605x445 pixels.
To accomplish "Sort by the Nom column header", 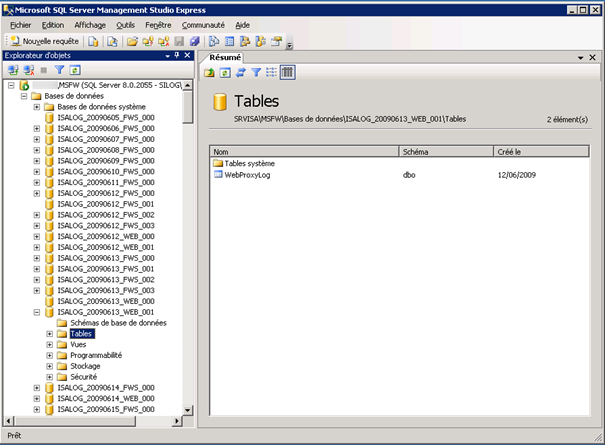I will [x=304, y=152].
